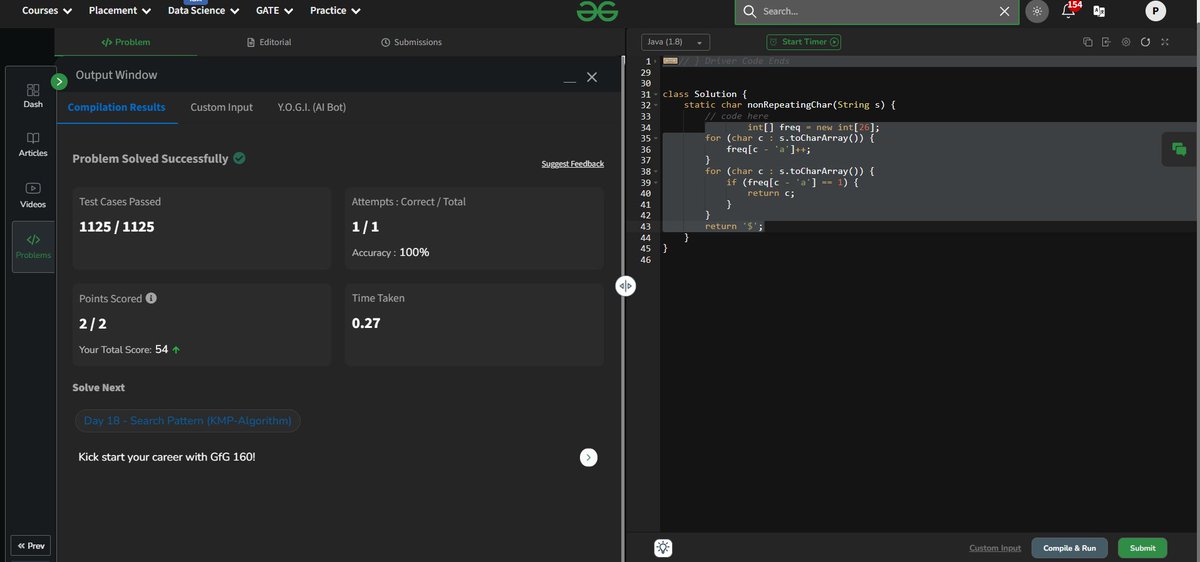Switch to the Problem tab
Image resolution: width=1200 pixels, height=562 pixels.
(x=126, y=42)
